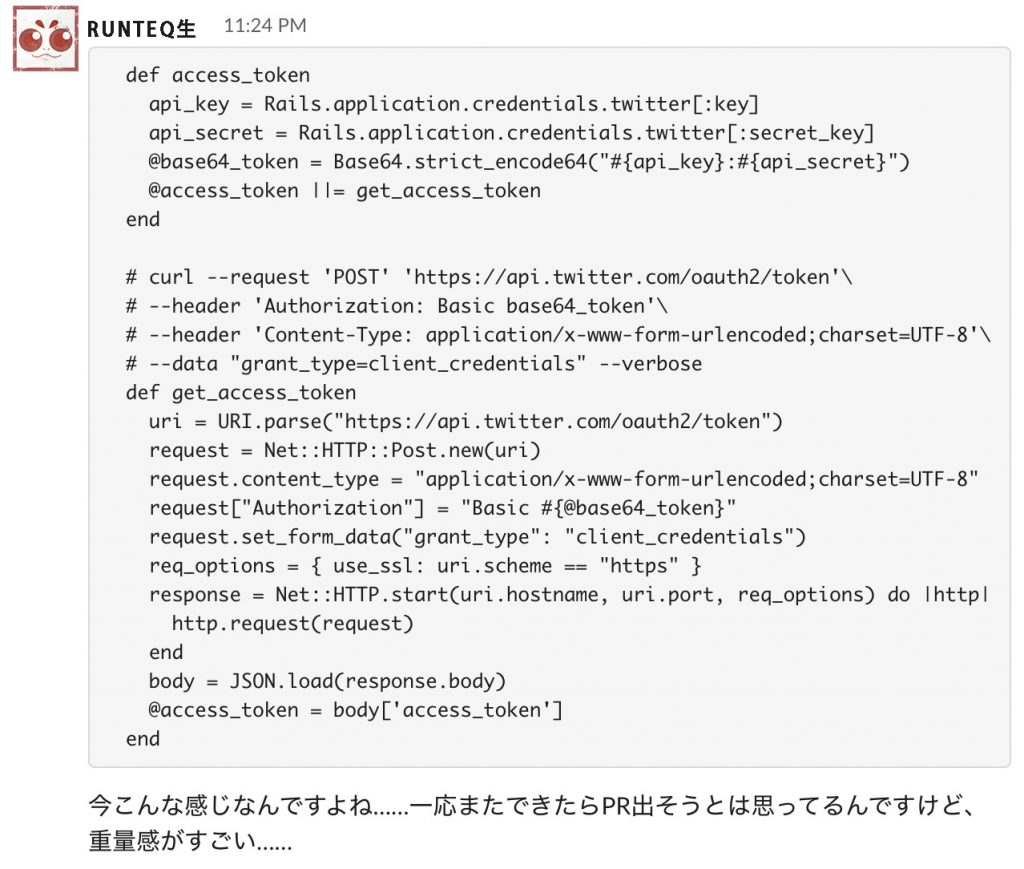Click the Japanese message text below code
The height and width of the screenshot is (869, 1024).
click(532, 823)
